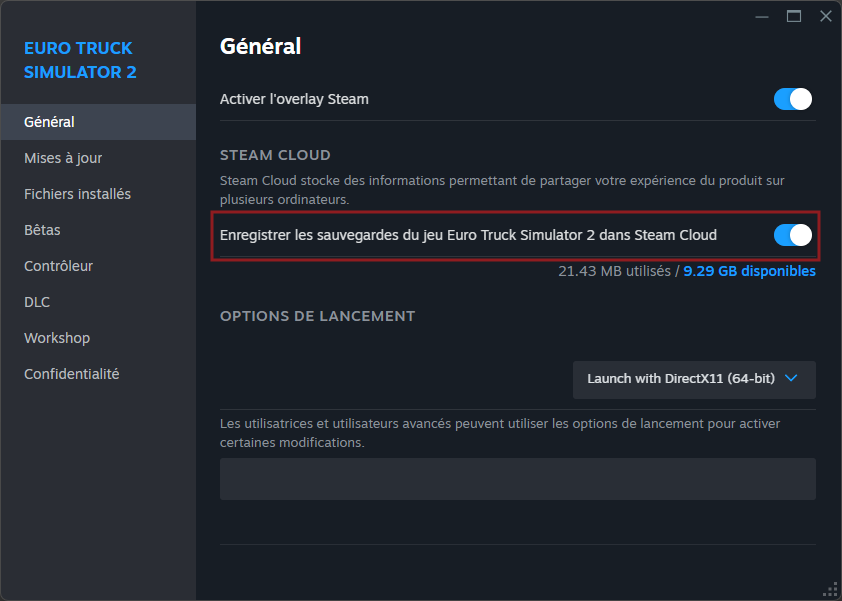Click the 9.29 GB disponibles link
This screenshot has width=842, height=601.
point(749,271)
